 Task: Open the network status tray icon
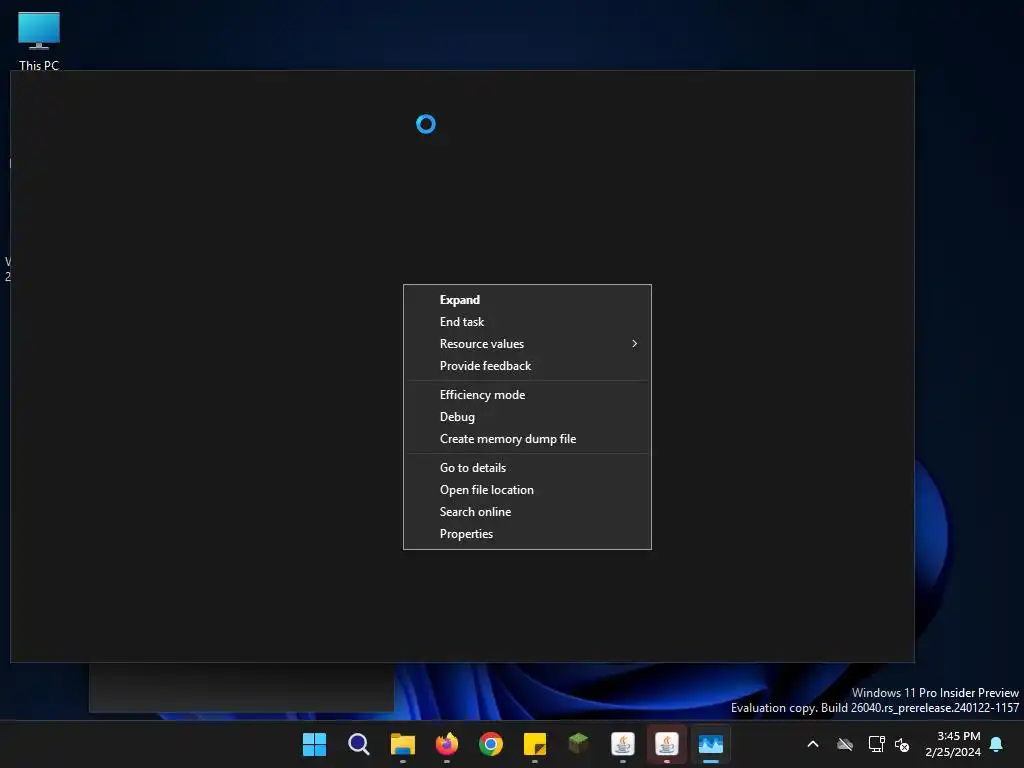[x=876, y=744]
